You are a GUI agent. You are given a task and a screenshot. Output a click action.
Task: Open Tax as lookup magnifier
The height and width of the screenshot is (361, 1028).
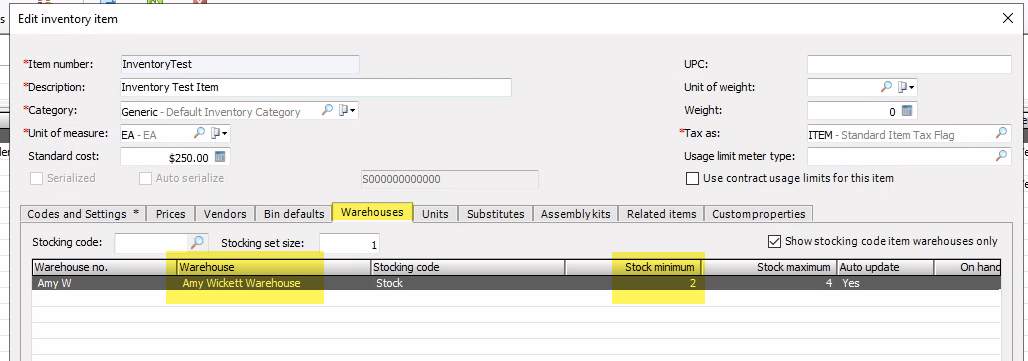[x=1001, y=134]
